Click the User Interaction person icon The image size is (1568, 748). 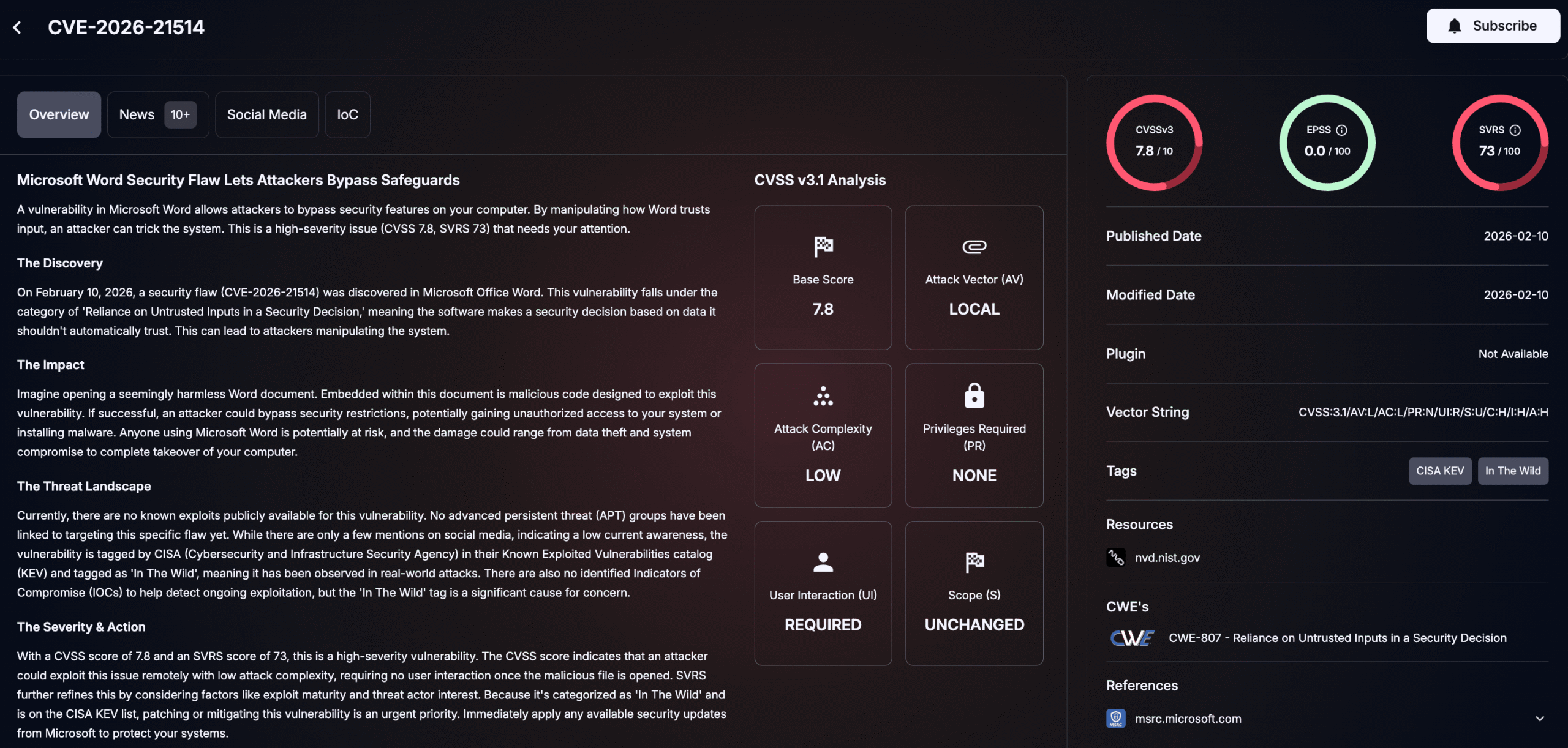[823, 562]
